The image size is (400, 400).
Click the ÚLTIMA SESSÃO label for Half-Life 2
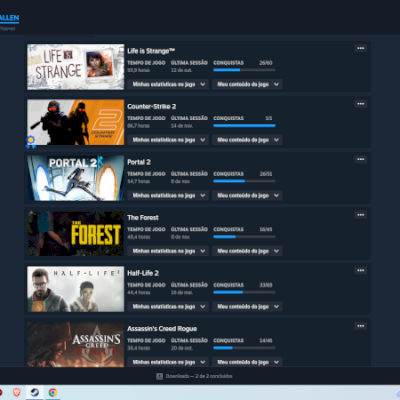tap(189, 285)
